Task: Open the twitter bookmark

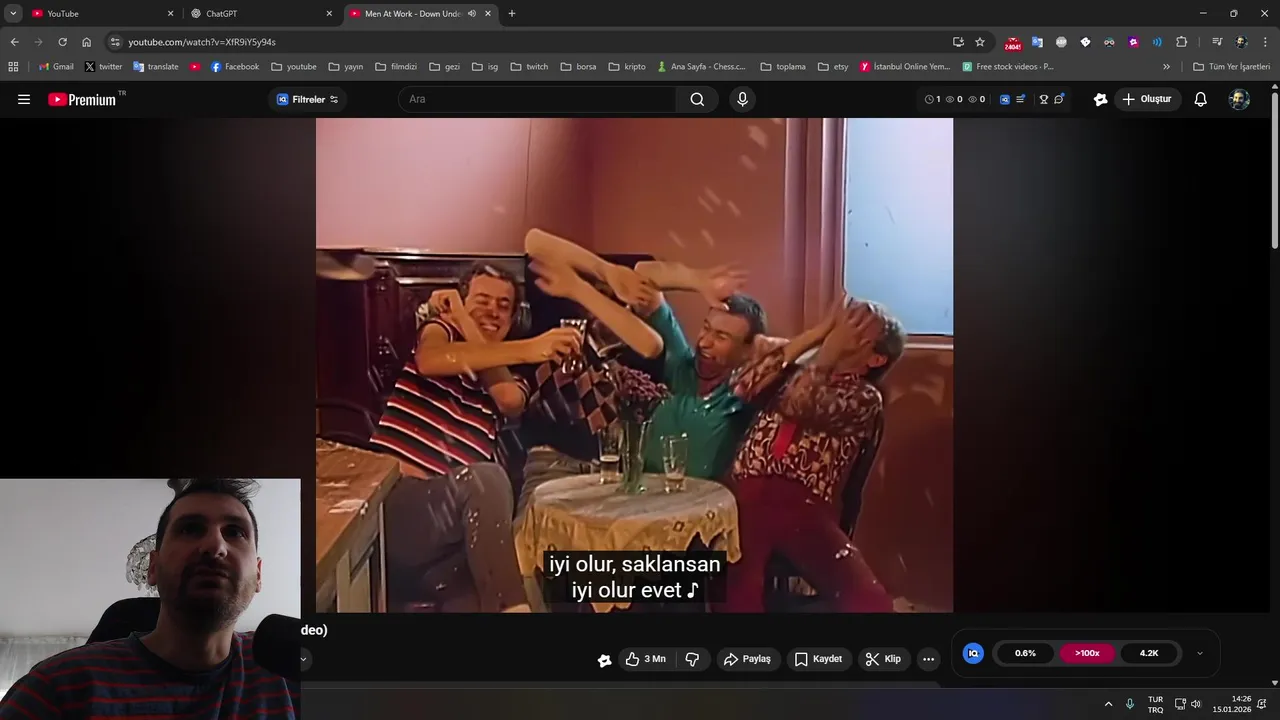Action: 103,67
